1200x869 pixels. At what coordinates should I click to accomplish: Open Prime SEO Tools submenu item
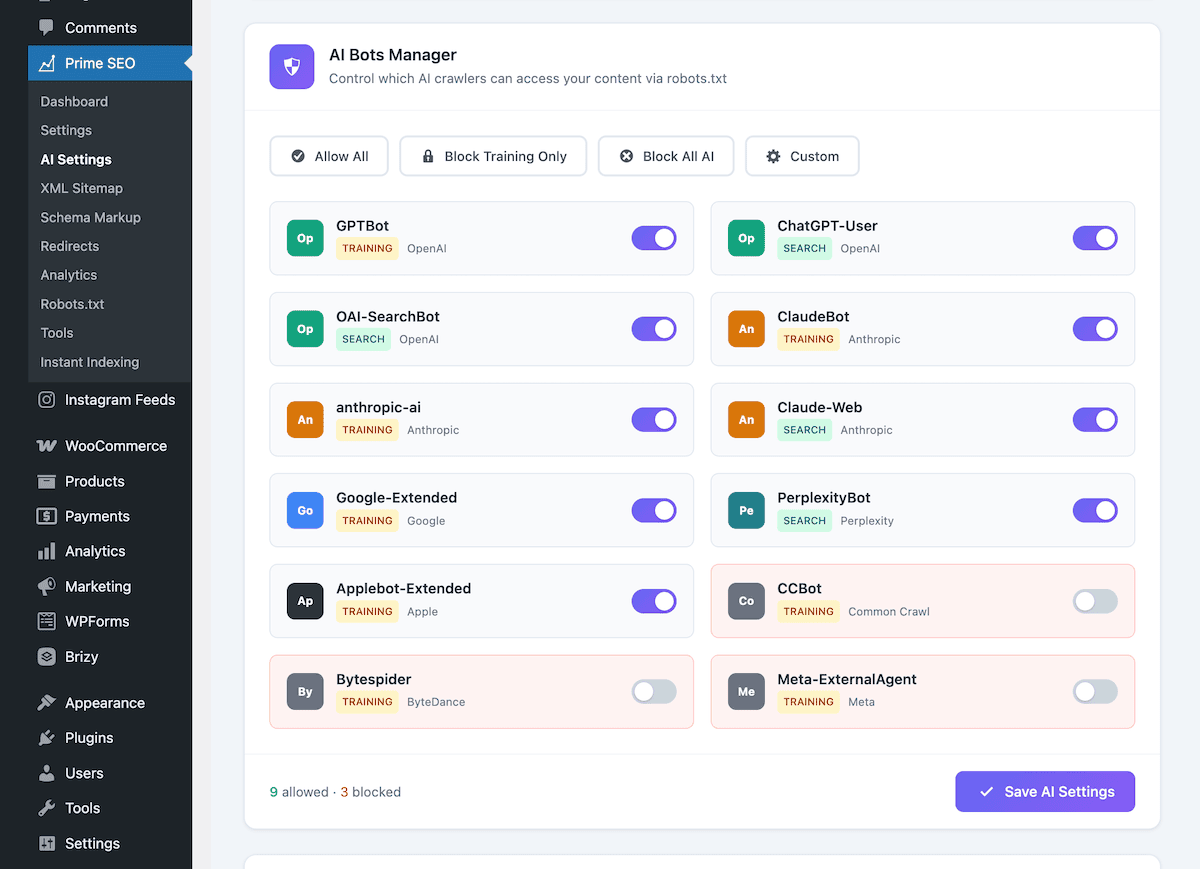tap(57, 334)
